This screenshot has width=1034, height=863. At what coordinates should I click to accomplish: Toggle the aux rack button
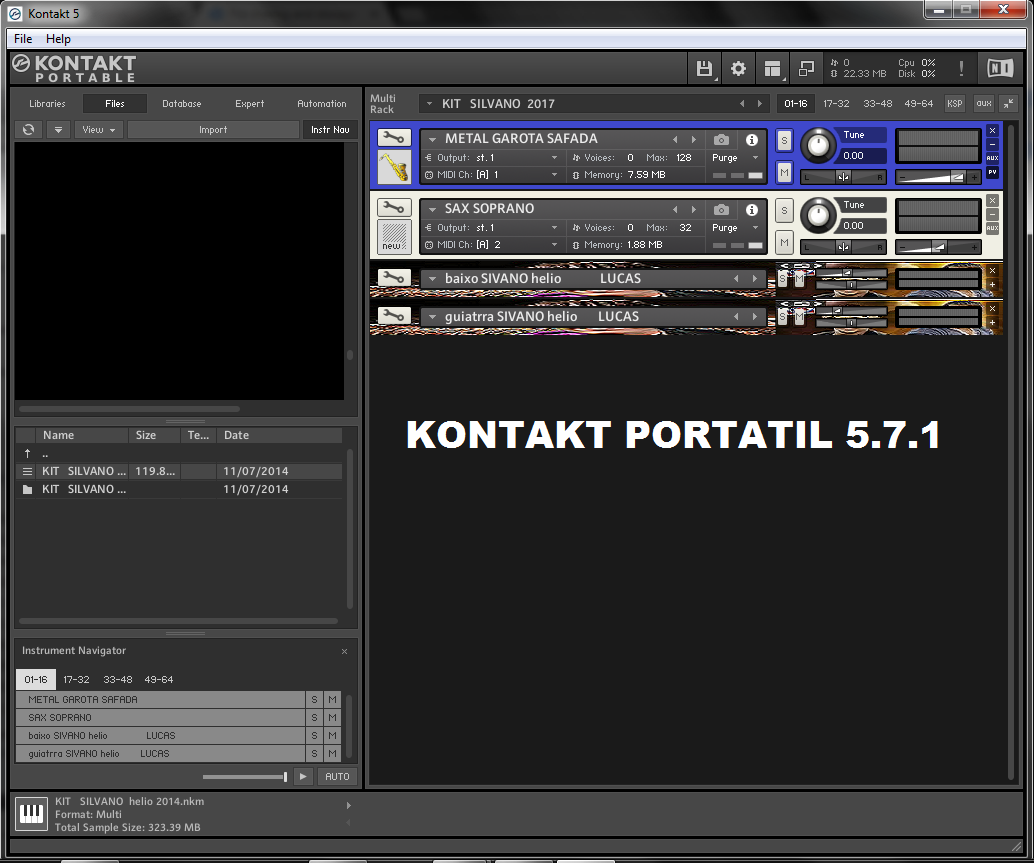click(984, 104)
